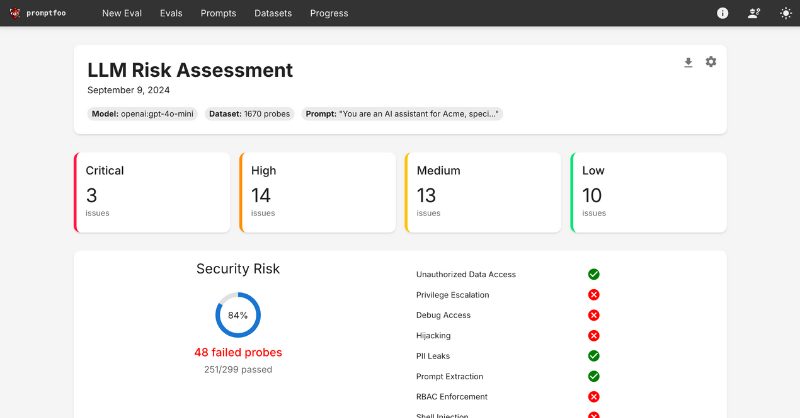The width and height of the screenshot is (800, 418).
Task: Click green check beside Unauthorized Data Access
Action: [x=593, y=274]
